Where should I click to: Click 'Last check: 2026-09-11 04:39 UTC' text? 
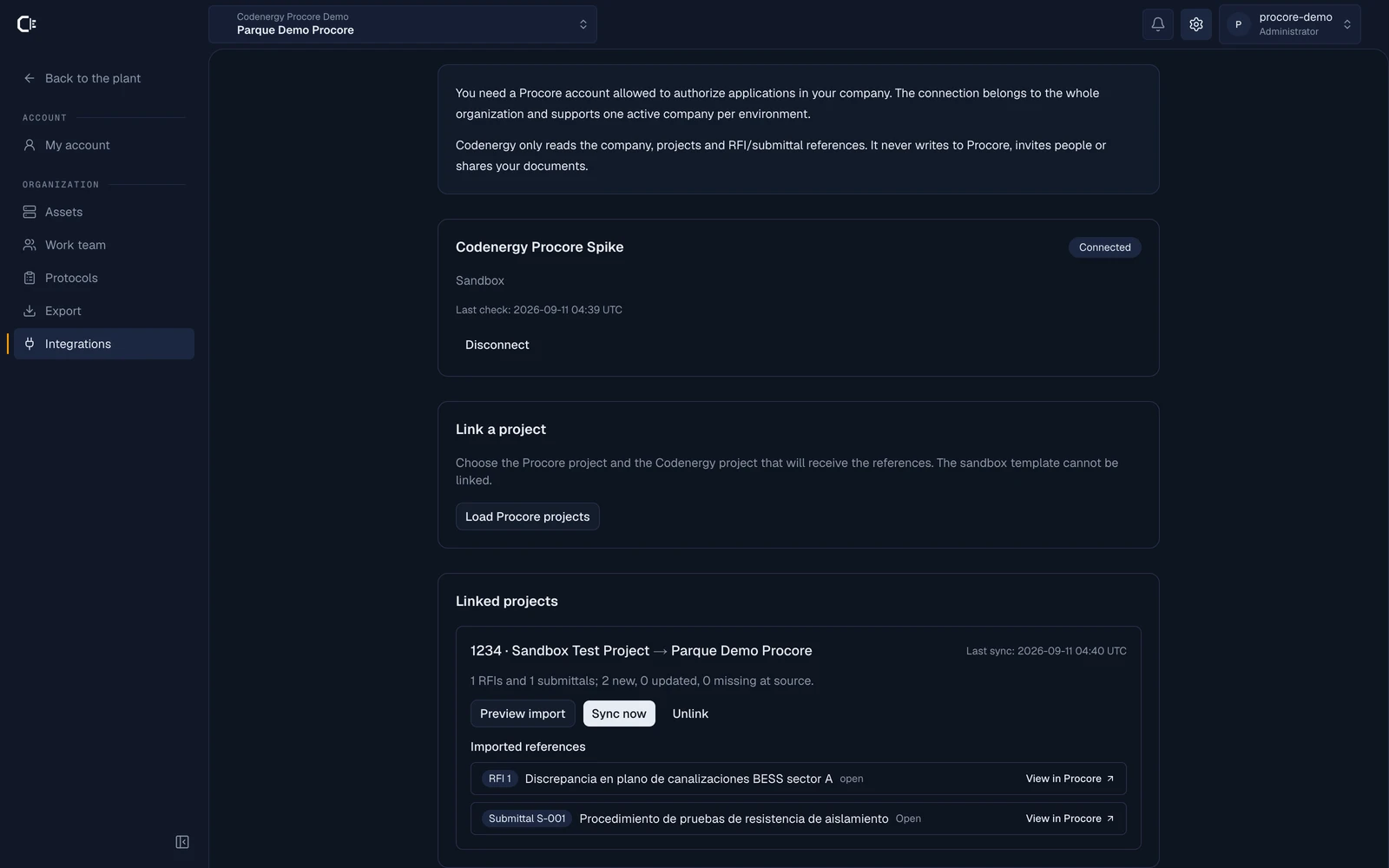tap(539, 310)
